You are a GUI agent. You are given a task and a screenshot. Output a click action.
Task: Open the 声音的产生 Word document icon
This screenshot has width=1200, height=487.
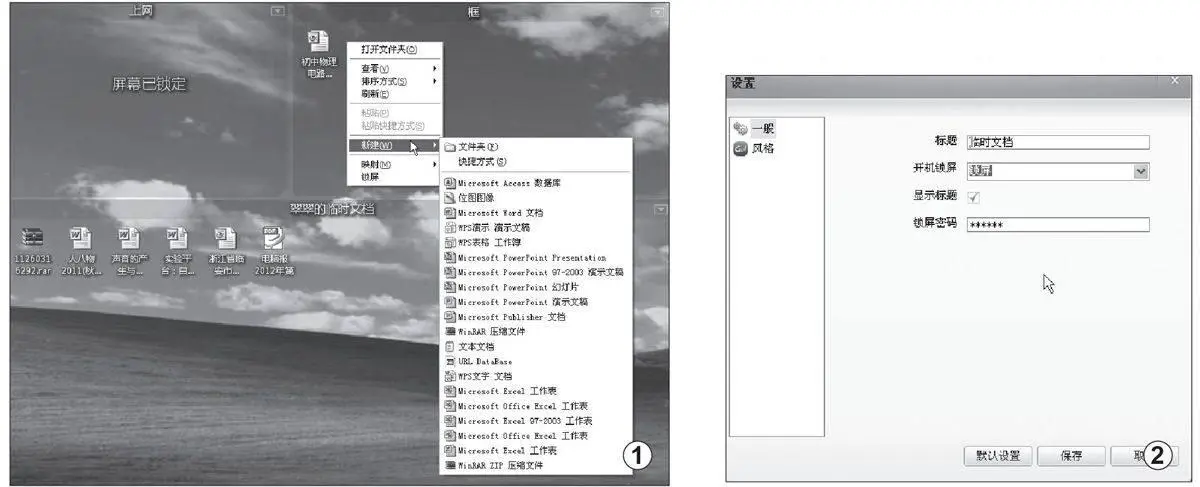[x=129, y=238]
